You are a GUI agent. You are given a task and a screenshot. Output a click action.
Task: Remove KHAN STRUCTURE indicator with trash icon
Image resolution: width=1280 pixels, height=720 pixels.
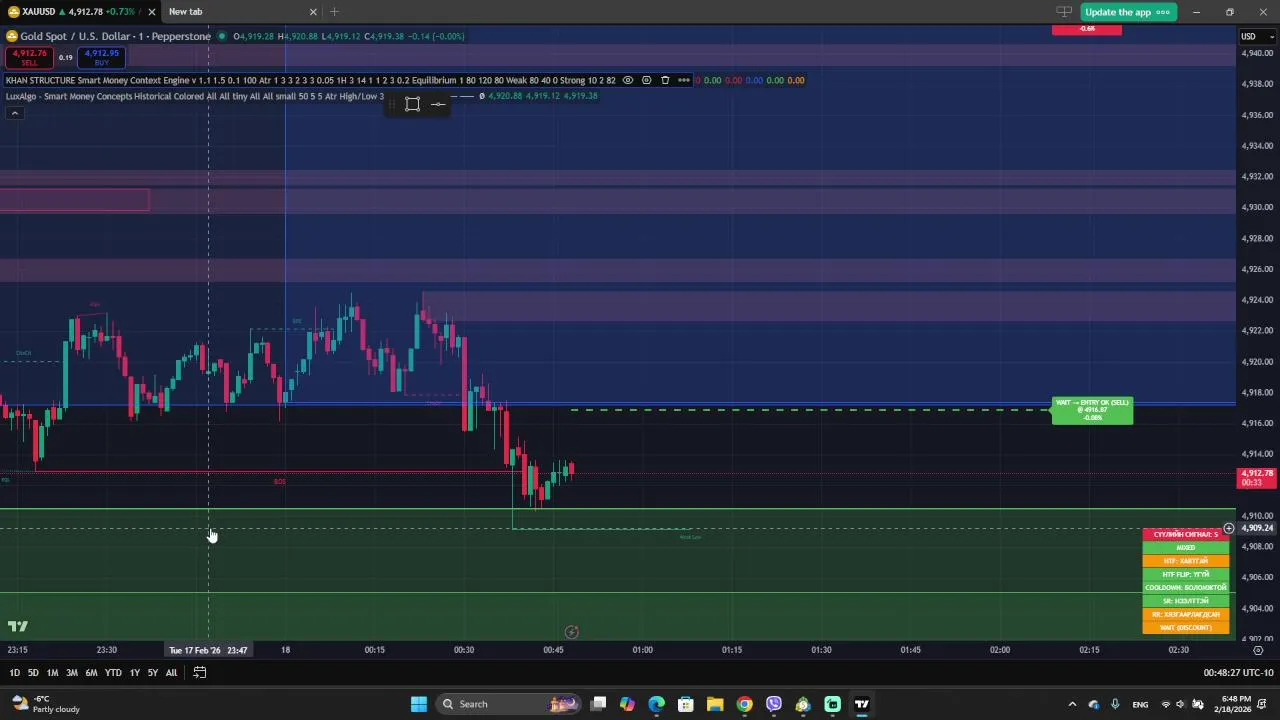[665, 80]
